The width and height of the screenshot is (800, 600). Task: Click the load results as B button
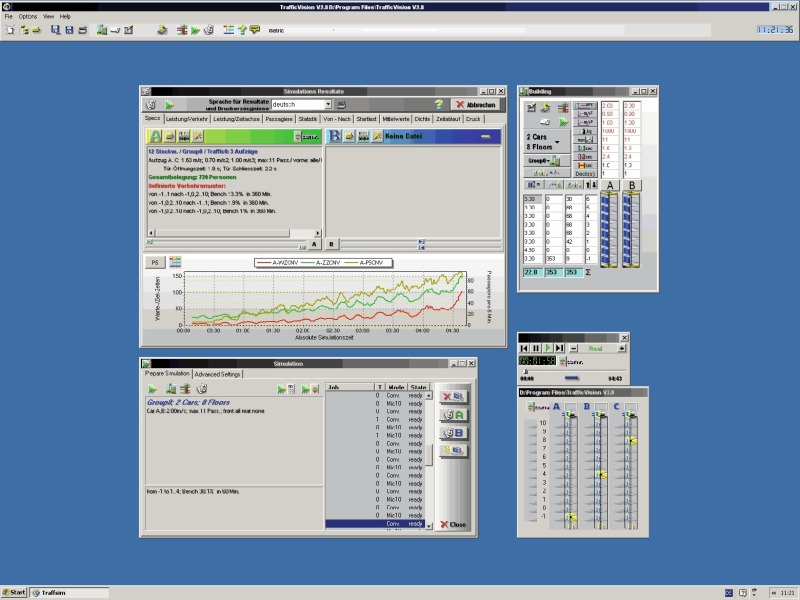pos(453,433)
